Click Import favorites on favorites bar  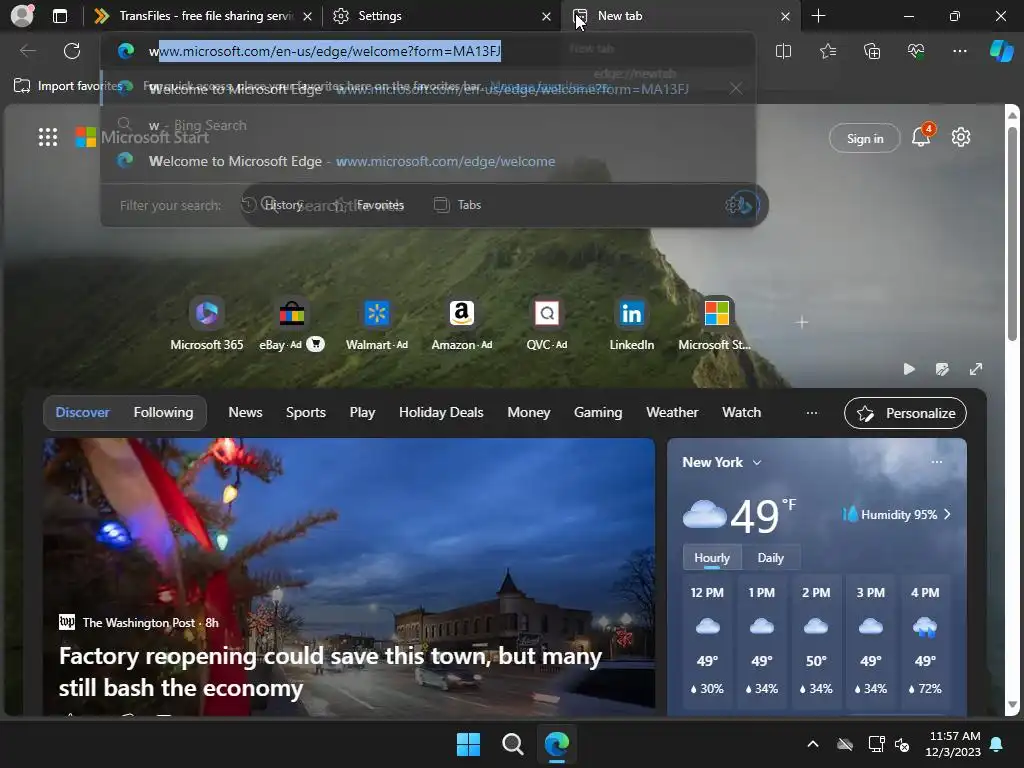[68, 86]
